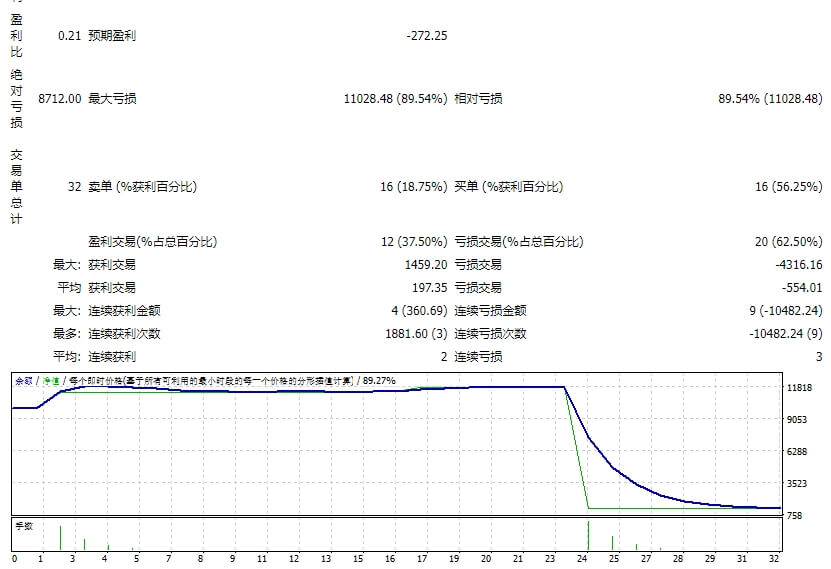The width and height of the screenshot is (831, 569).
Task: Click the 手数 lots label in lower panel
Action: [24, 526]
